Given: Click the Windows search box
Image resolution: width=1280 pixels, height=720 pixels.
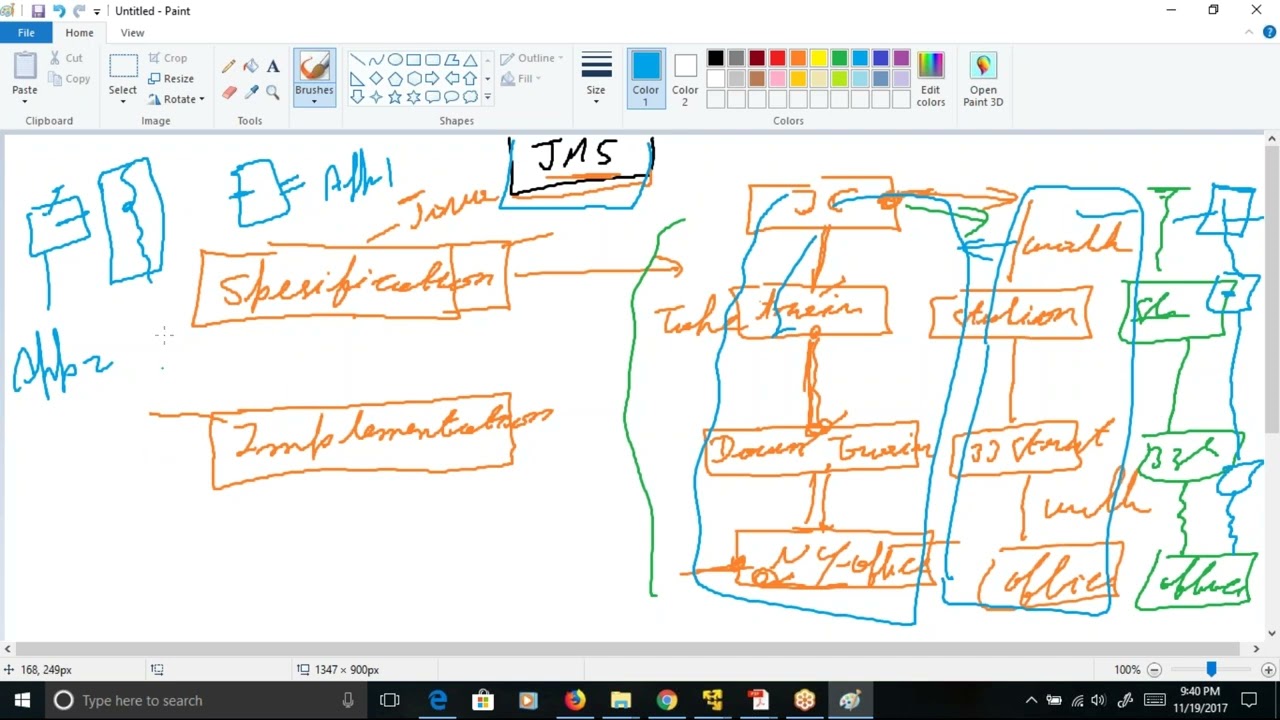Looking at the screenshot, I should point(205,700).
